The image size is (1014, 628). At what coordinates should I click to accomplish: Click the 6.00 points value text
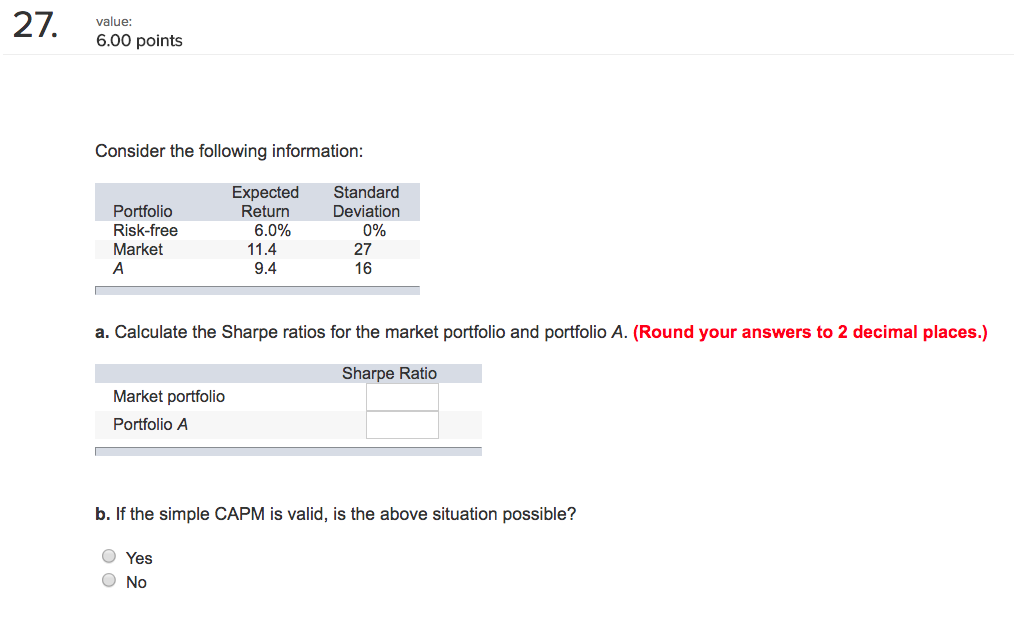tap(139, 40)
